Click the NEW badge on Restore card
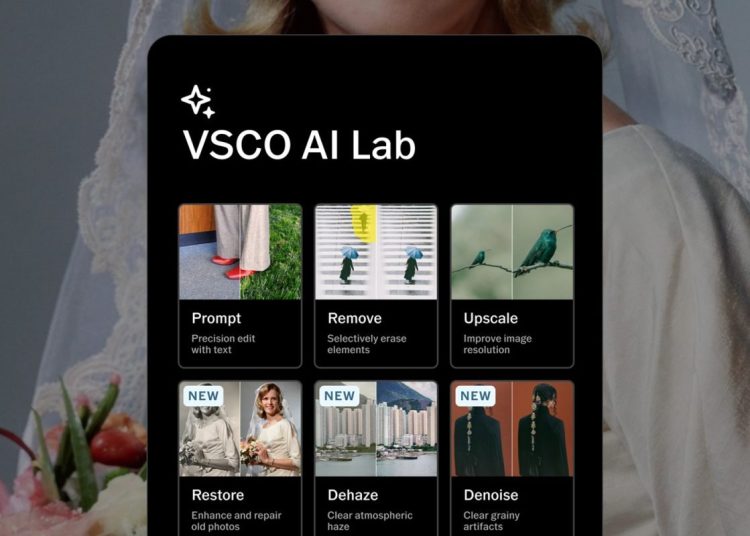 point(203,396)
